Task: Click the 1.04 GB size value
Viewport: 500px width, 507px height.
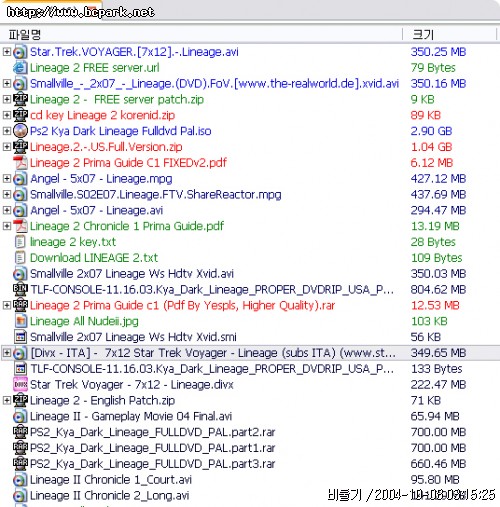Action: coord(431,147)
